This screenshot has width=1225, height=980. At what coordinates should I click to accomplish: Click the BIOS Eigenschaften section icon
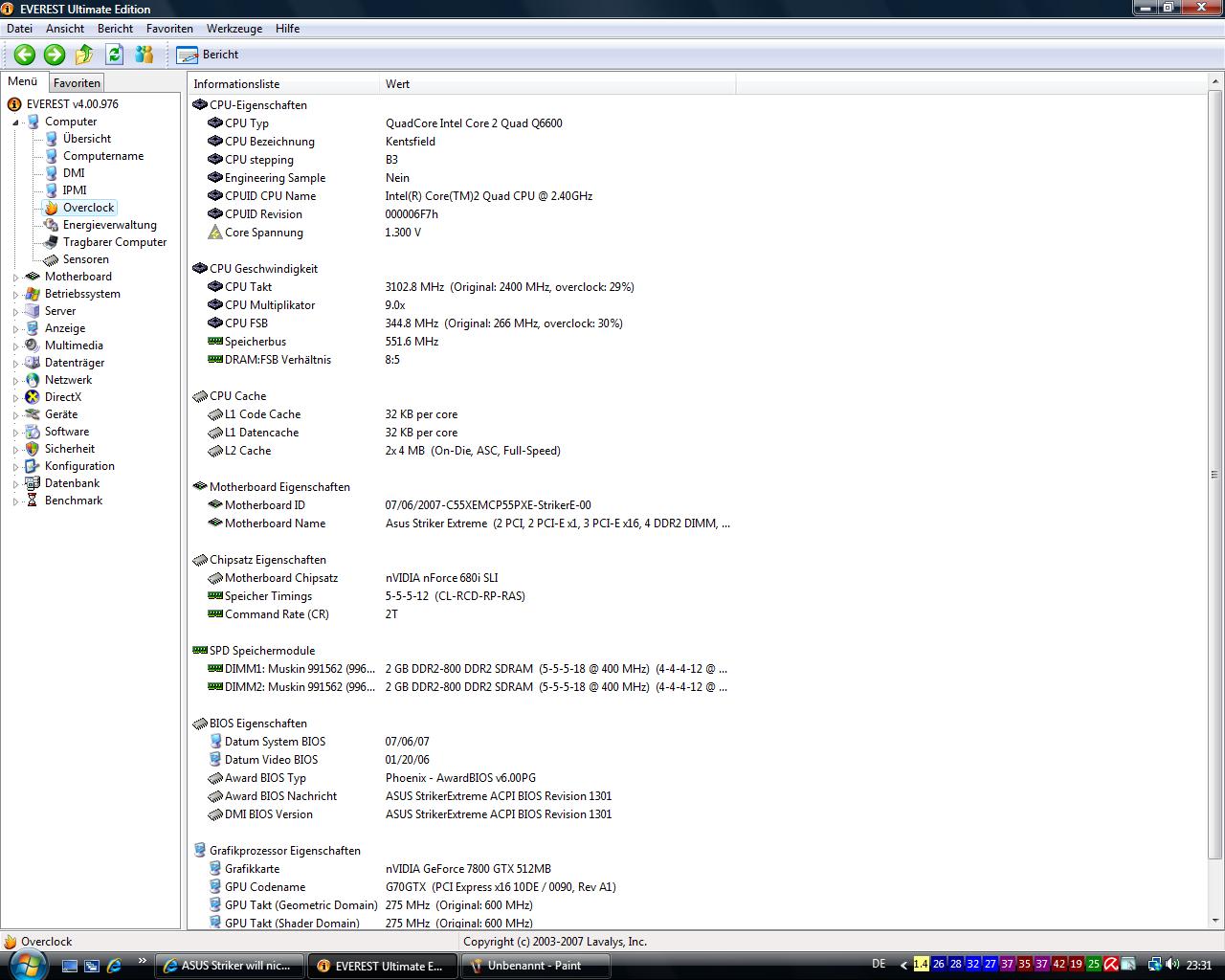click(200, 724)
